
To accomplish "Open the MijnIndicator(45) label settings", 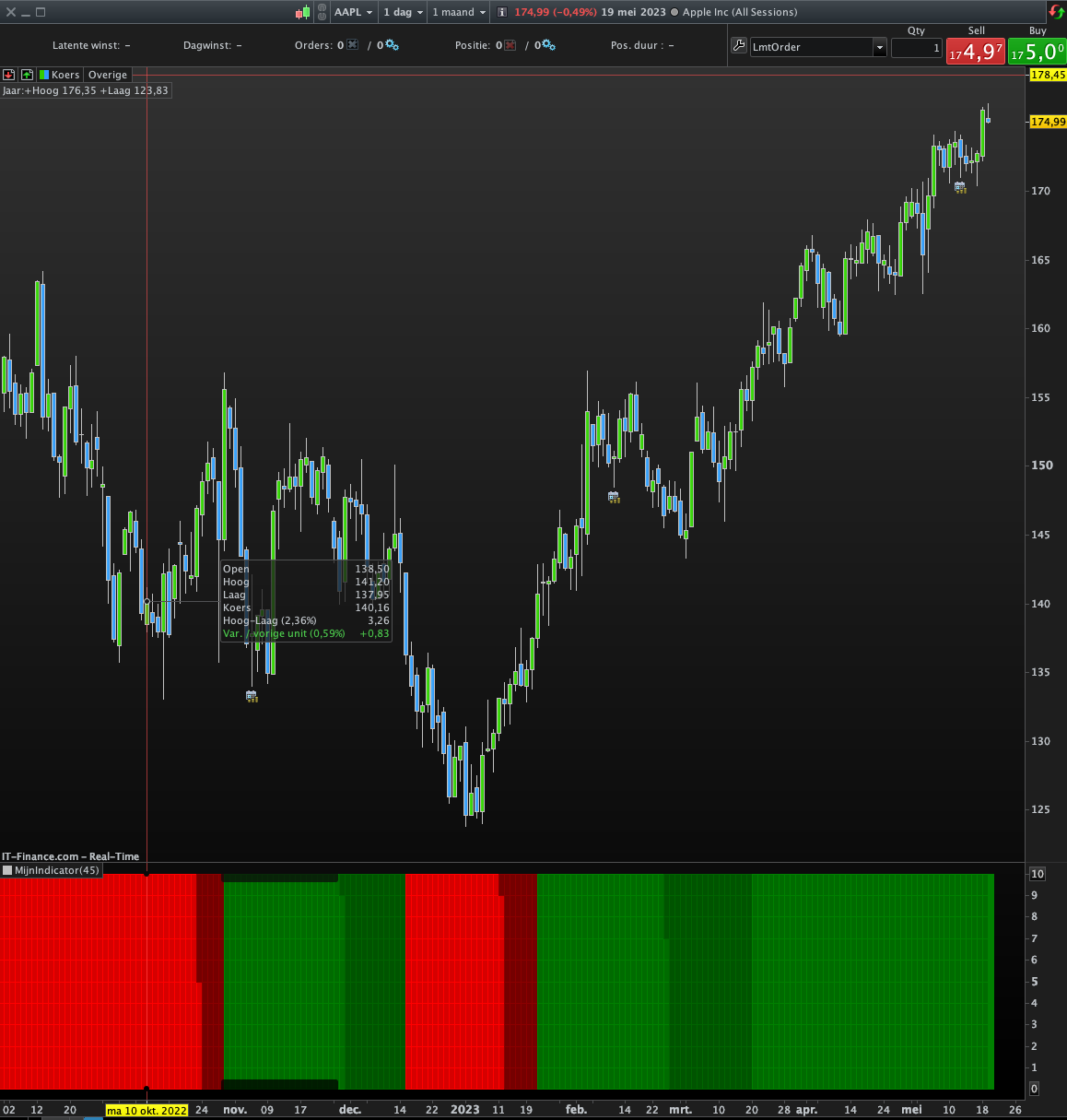I will point(57,870).
